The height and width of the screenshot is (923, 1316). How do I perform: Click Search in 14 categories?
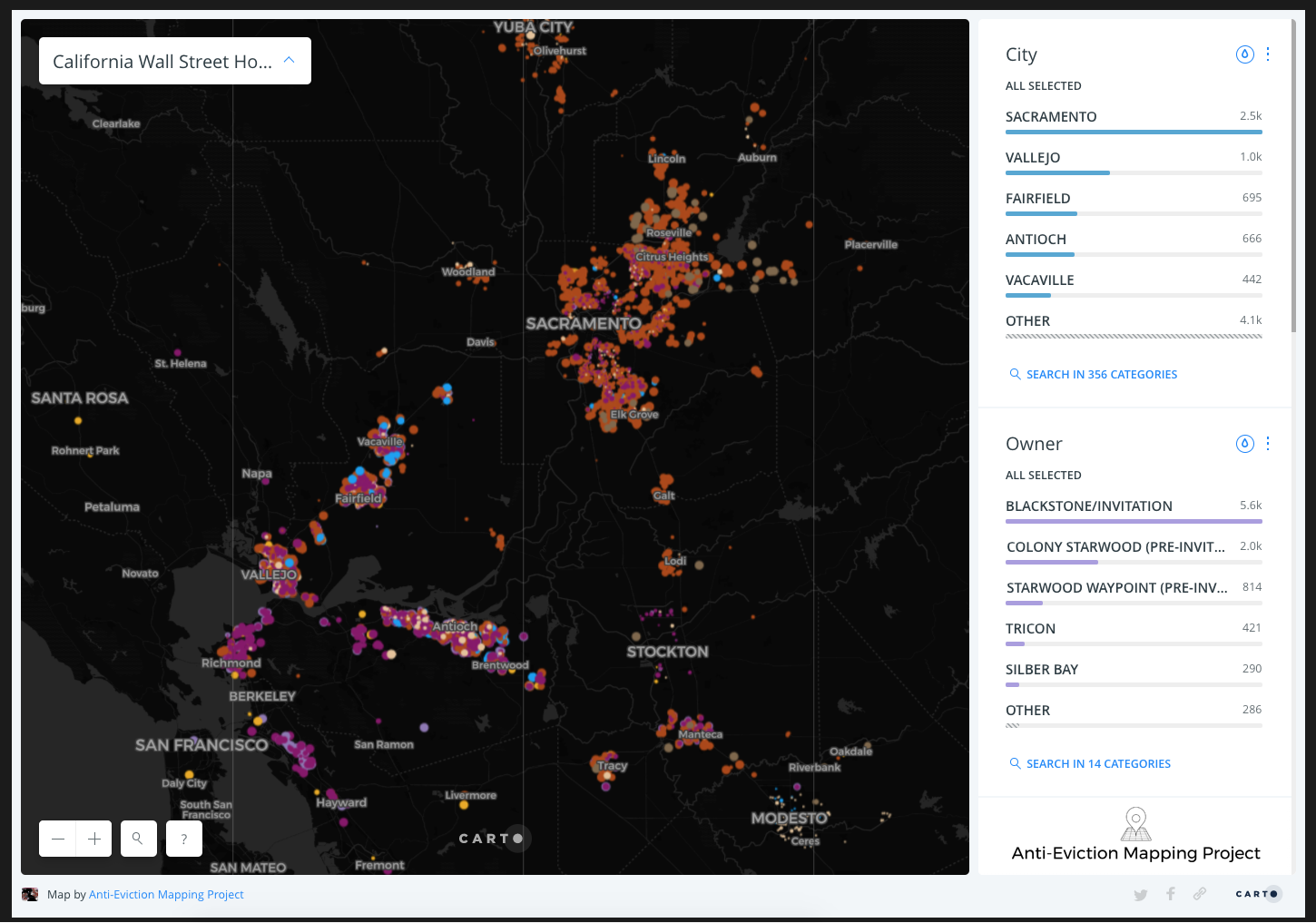coord(1098,763)
